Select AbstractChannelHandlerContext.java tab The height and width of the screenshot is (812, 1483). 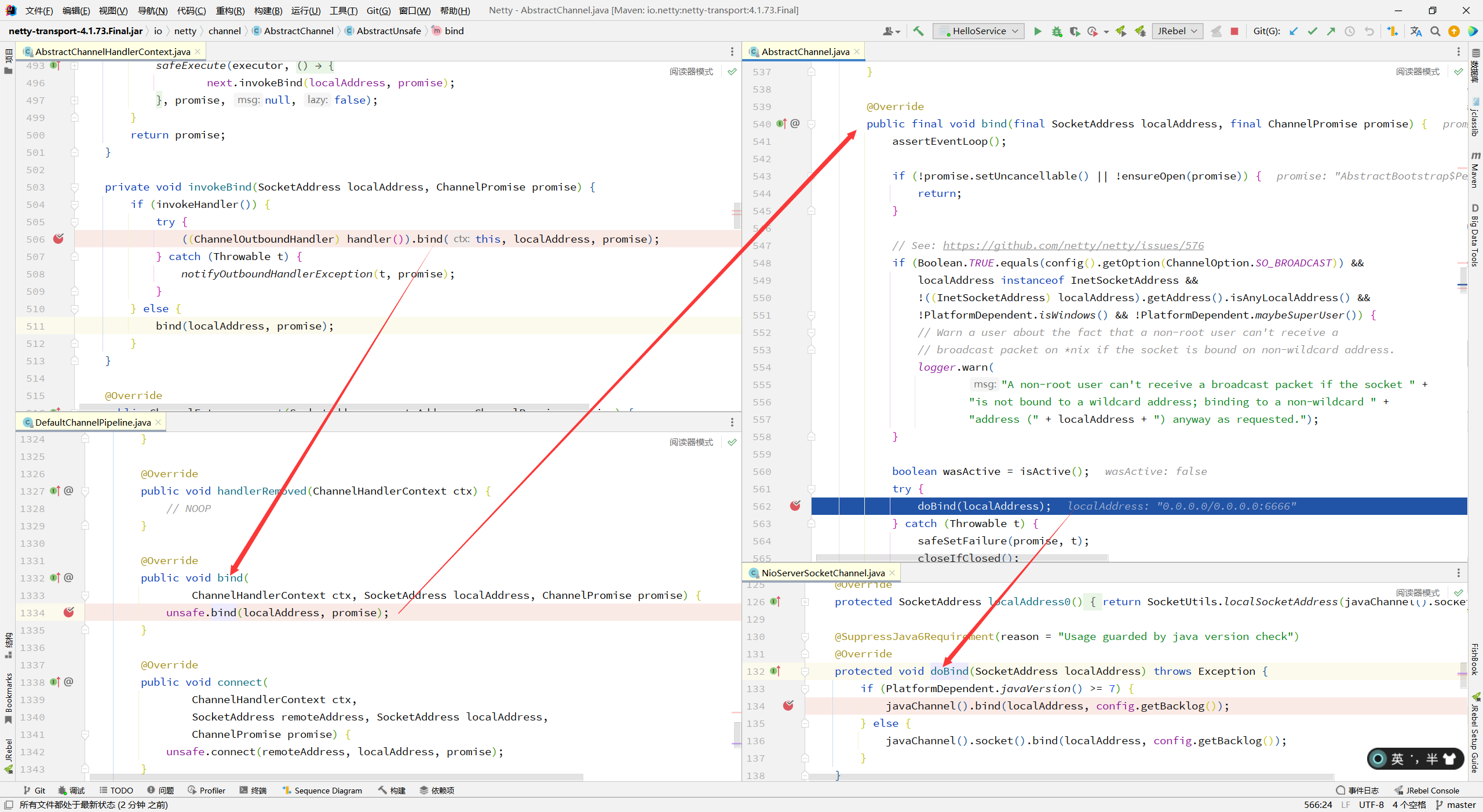(112, 52)
